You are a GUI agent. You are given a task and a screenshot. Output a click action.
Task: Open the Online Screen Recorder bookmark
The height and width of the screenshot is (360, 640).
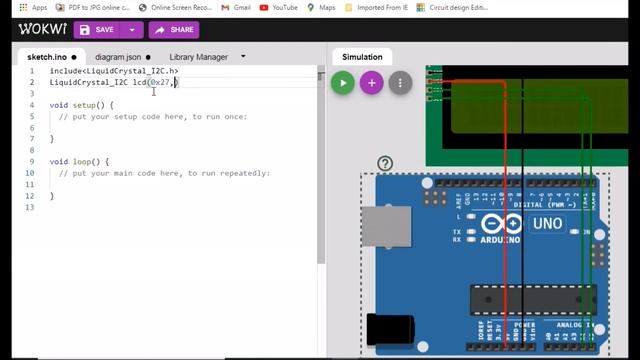[176, 7]
